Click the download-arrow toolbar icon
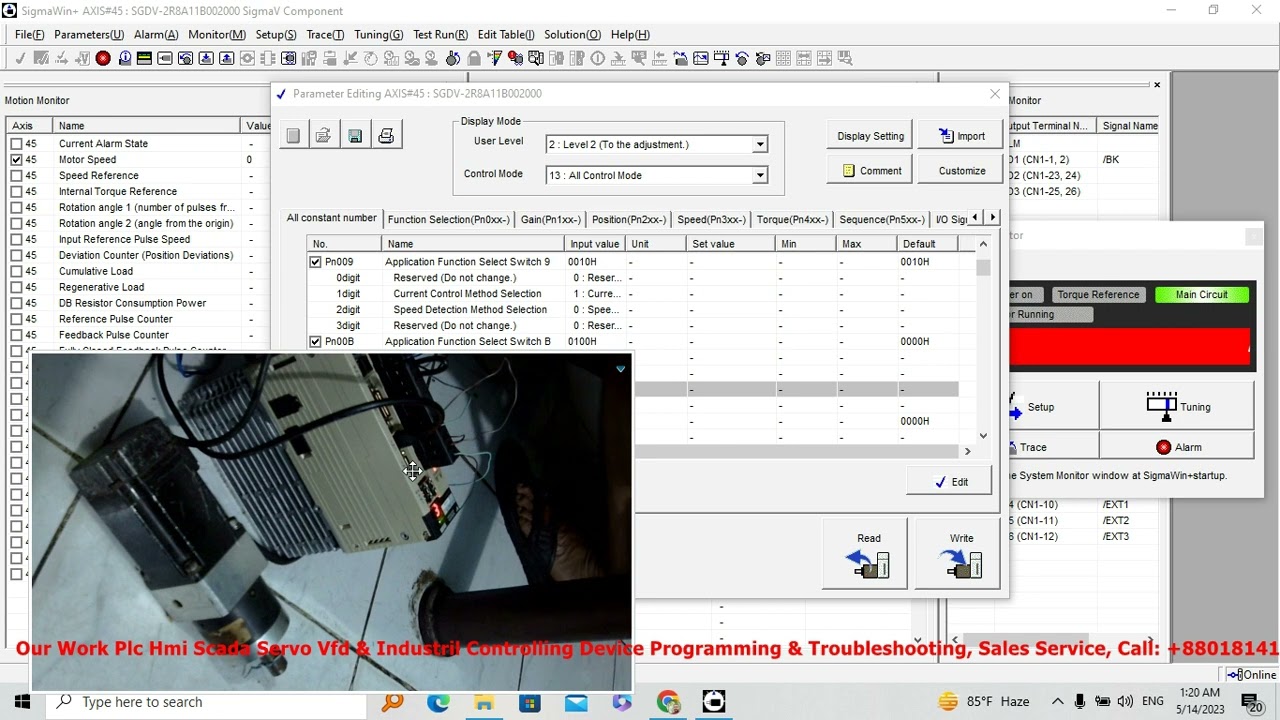This screenshot has width=1280, height=720. coord(207,59)
